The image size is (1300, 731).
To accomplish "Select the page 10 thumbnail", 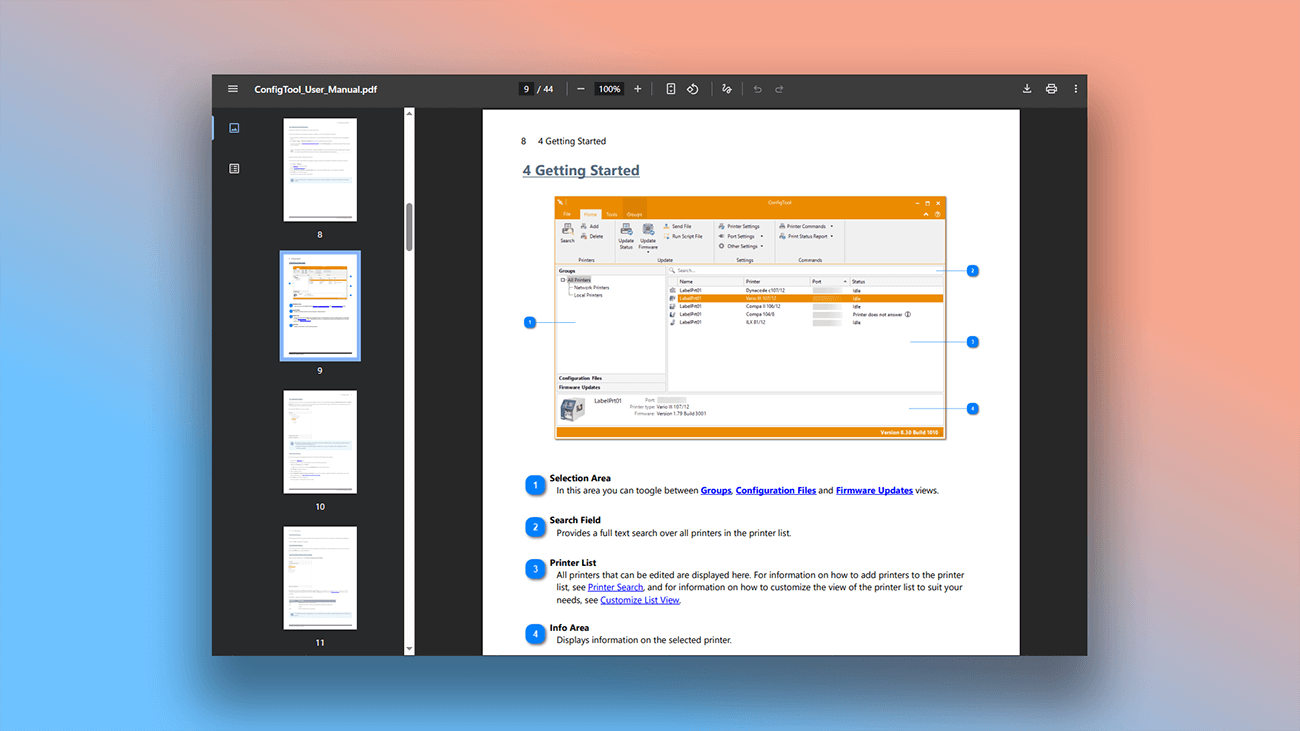I will [320, 442].
